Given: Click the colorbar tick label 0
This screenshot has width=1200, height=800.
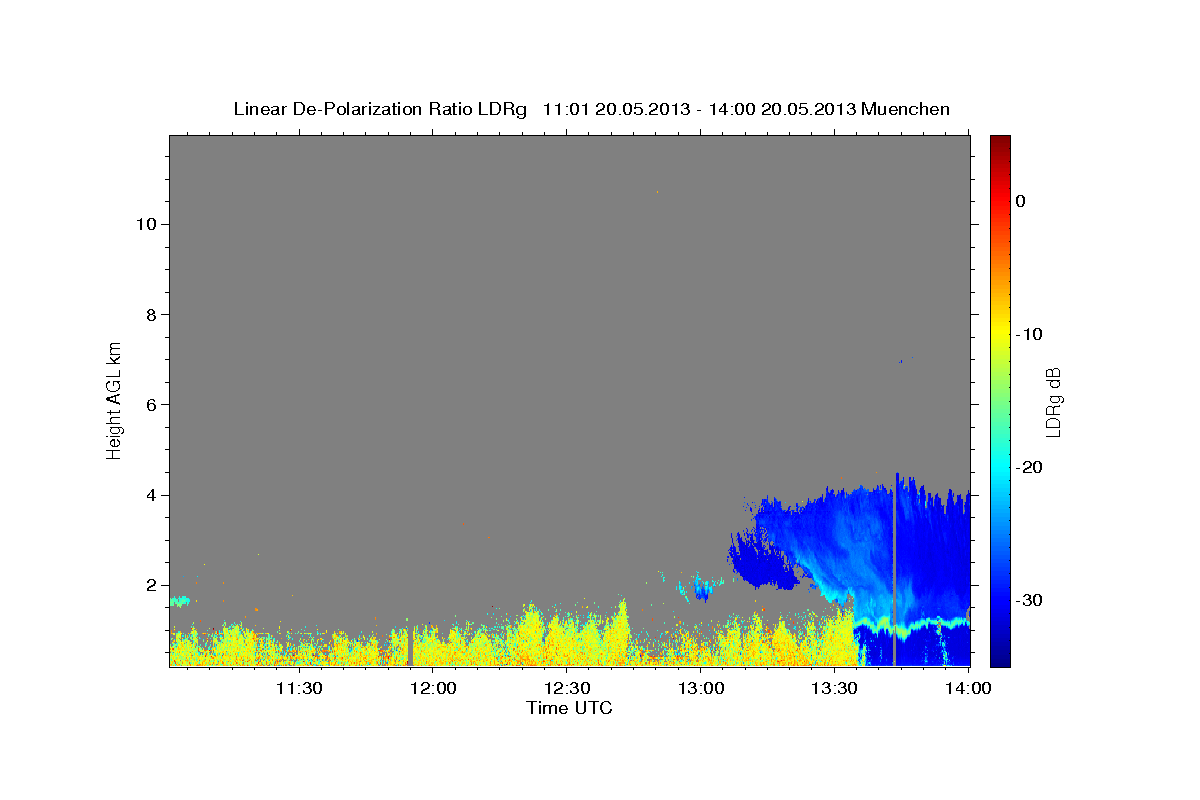Looking at the screenshot, I should tap(1021, 201).
